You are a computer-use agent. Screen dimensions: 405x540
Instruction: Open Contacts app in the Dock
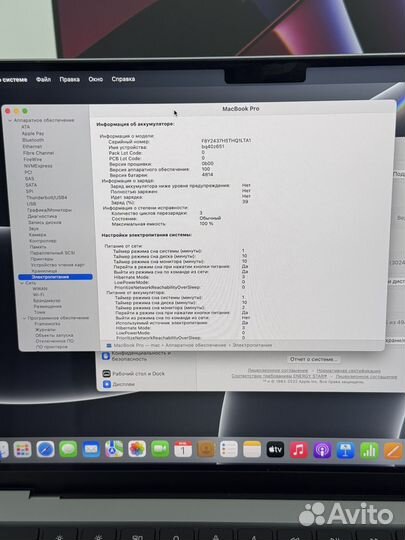click(206, 449)
